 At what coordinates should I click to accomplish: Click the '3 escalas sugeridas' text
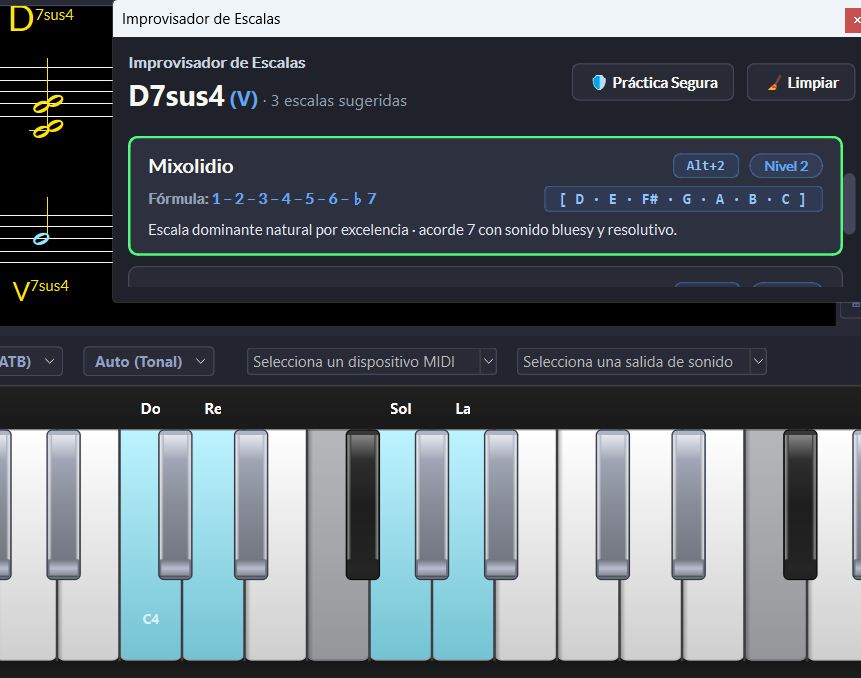tap(339, 101)
